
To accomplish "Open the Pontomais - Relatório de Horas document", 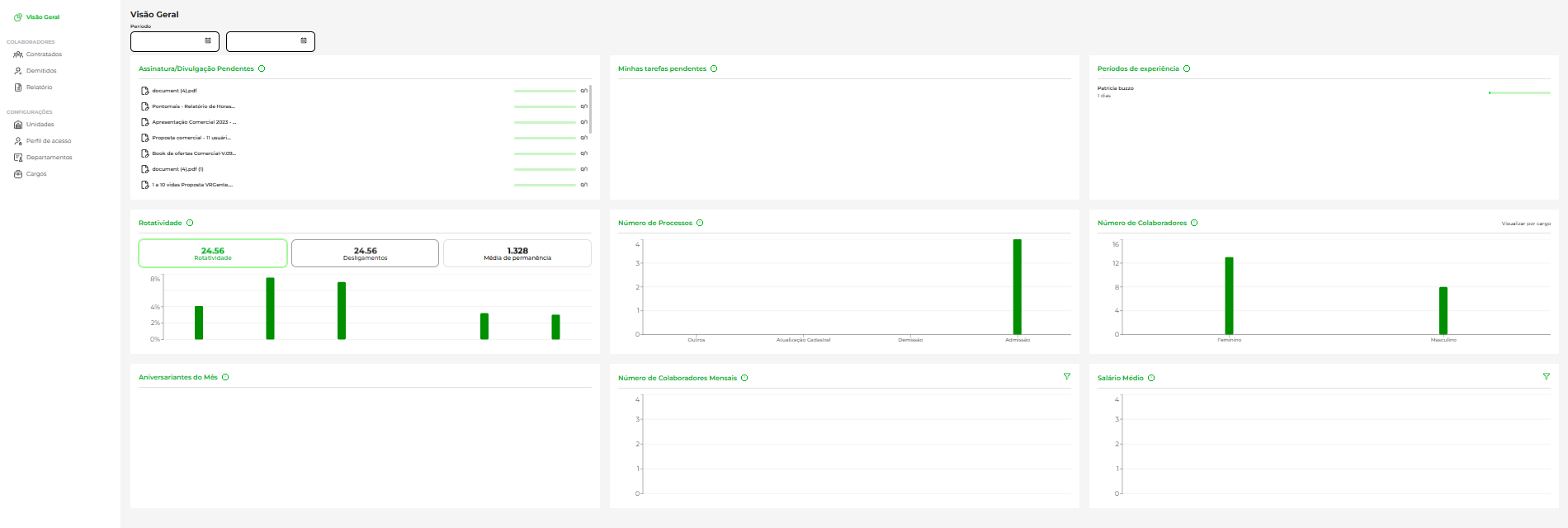I will pyautogui.click(x=193, y=106).
